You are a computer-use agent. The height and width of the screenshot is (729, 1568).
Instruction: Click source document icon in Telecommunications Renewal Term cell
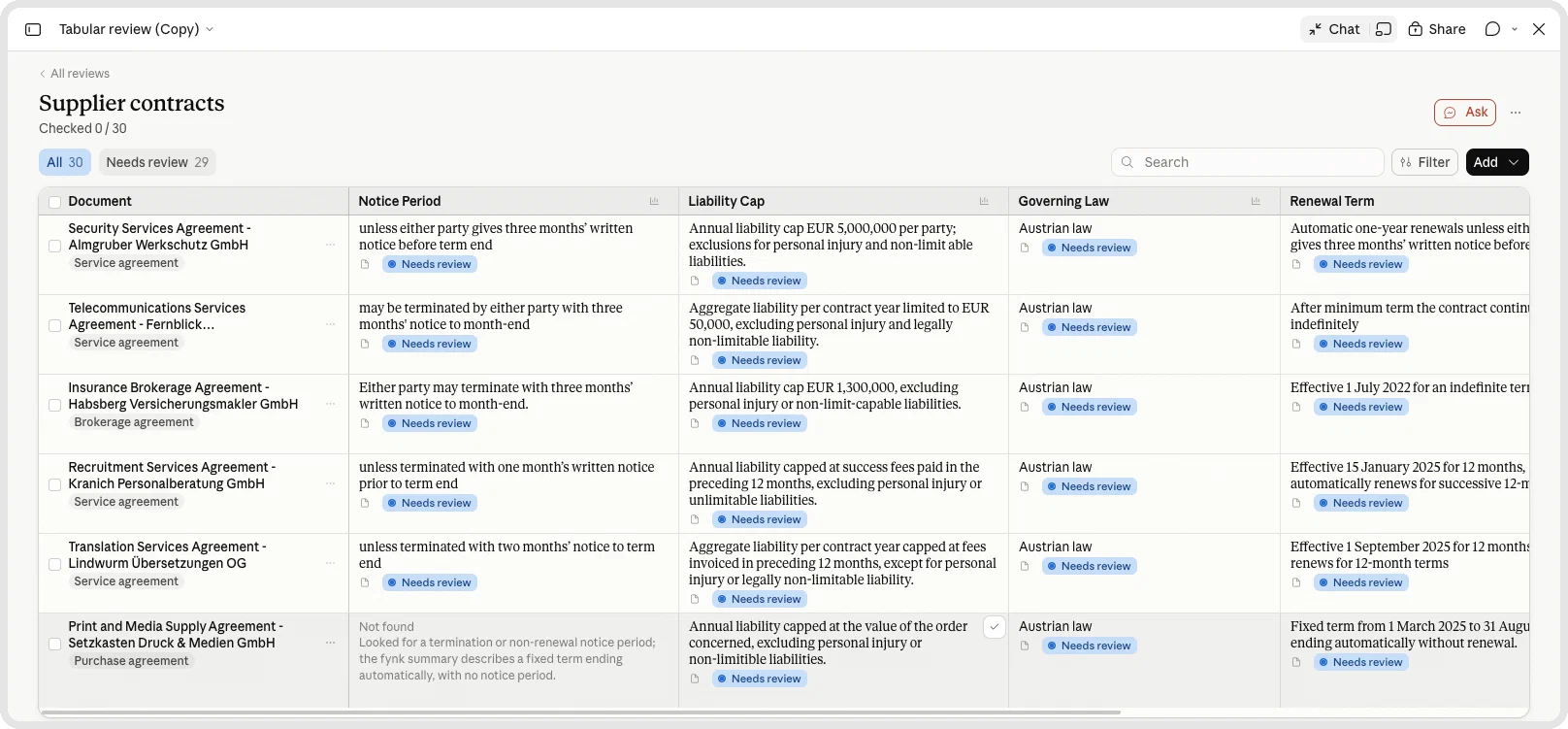click(1296, 344)
